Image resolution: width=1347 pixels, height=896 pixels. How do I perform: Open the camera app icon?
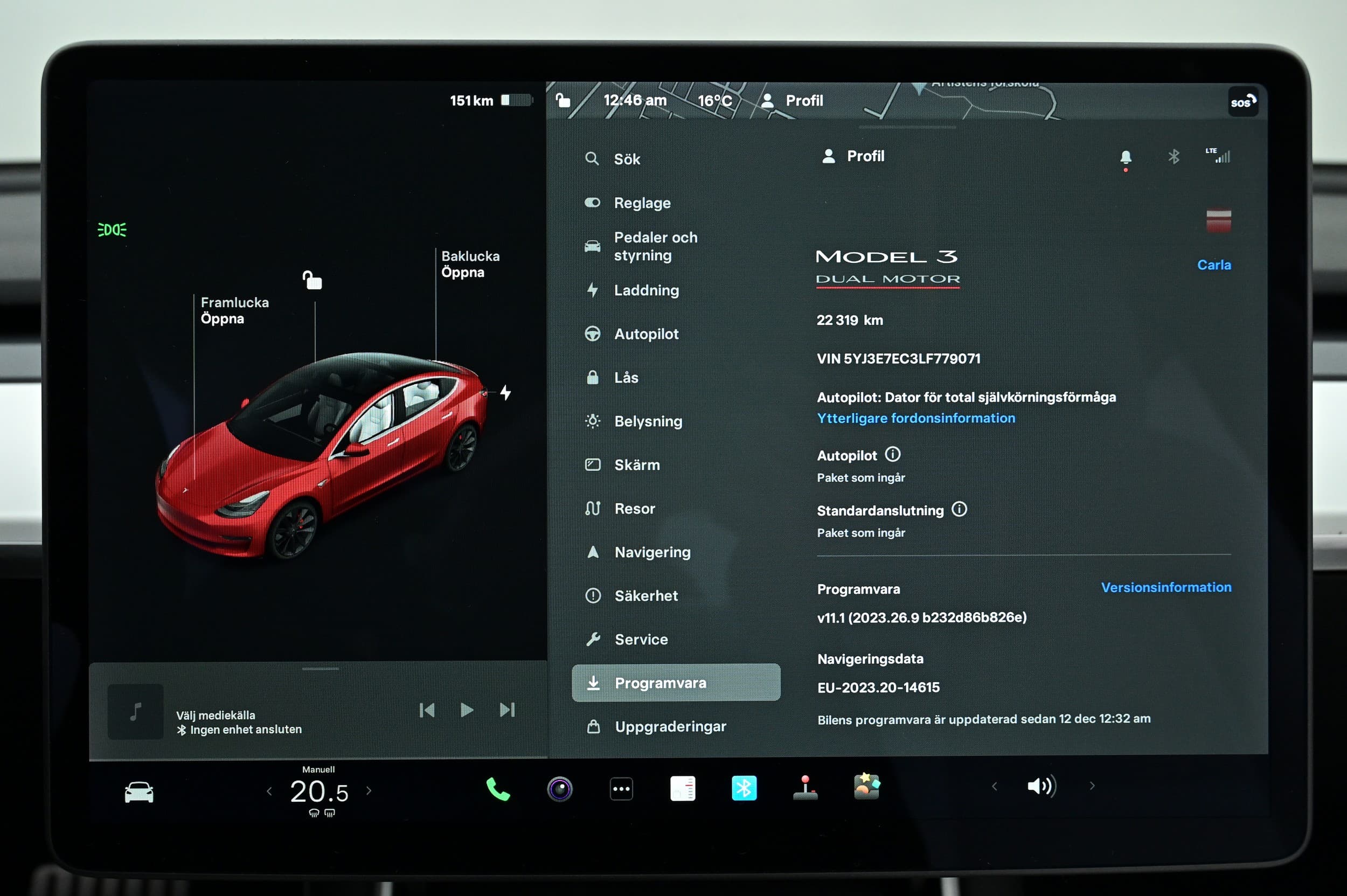click(559, 789)
